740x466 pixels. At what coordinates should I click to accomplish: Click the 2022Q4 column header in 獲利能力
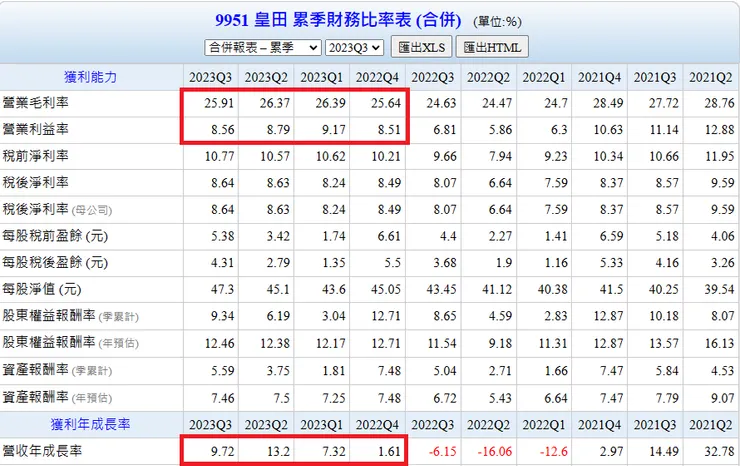click(377, 77)
